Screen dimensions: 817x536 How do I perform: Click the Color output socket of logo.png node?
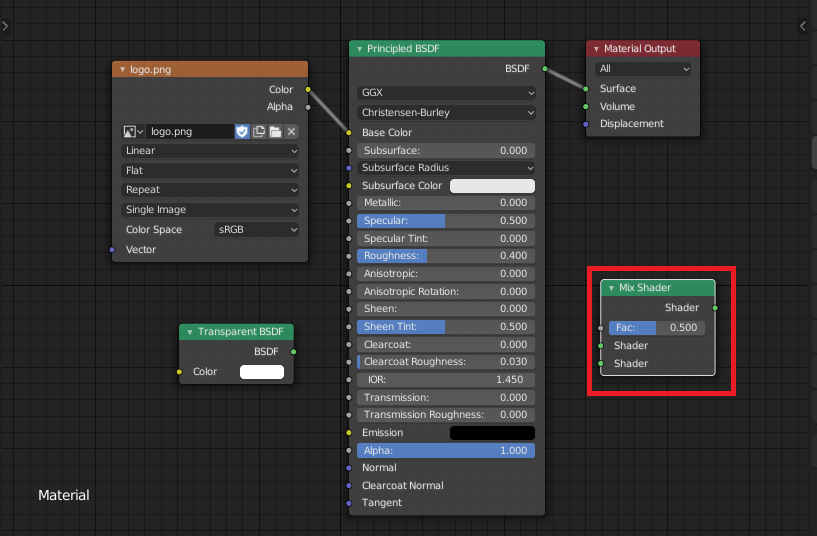click(308, 90)
